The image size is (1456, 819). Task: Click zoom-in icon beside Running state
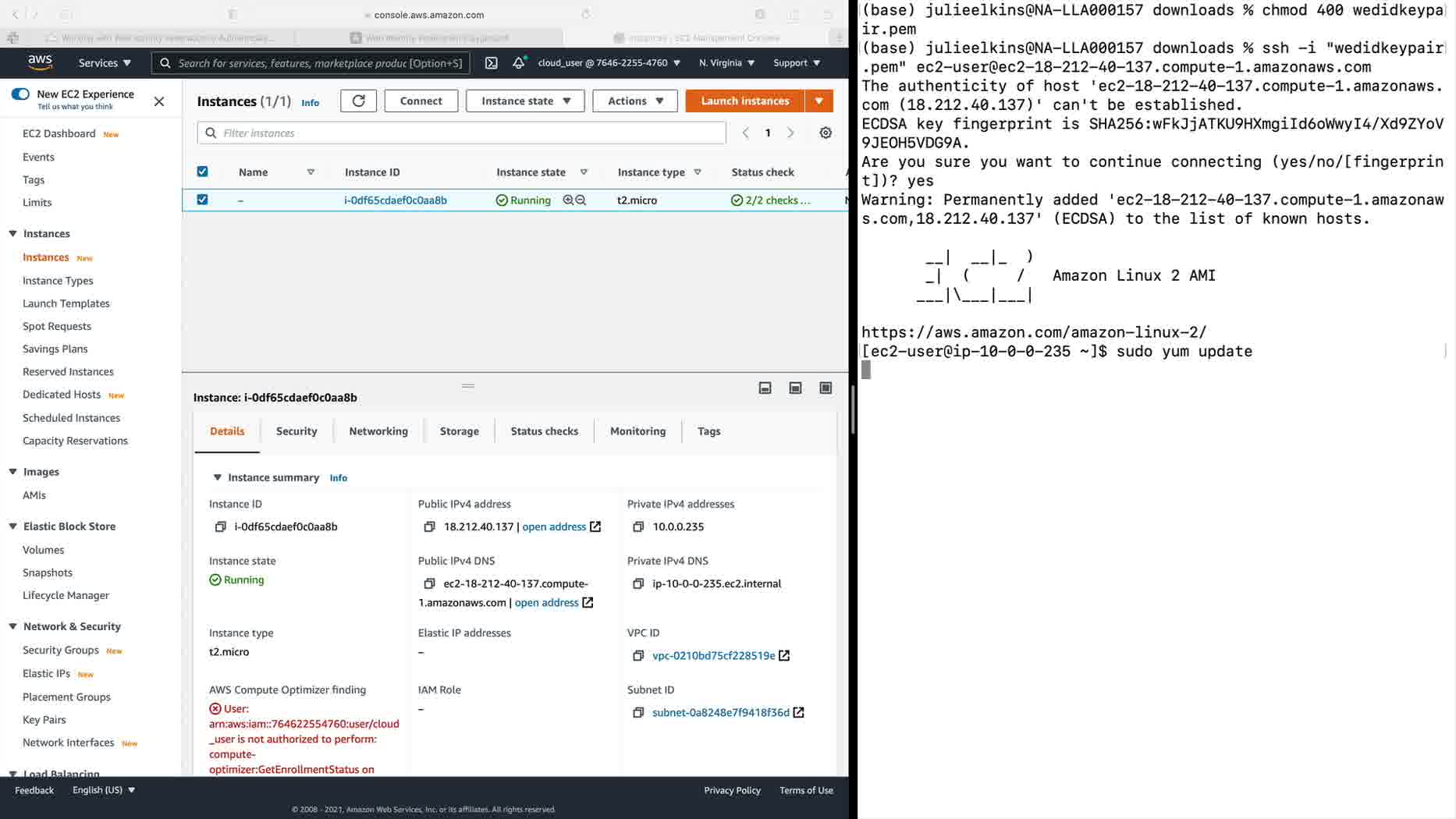tap(568, 200)
